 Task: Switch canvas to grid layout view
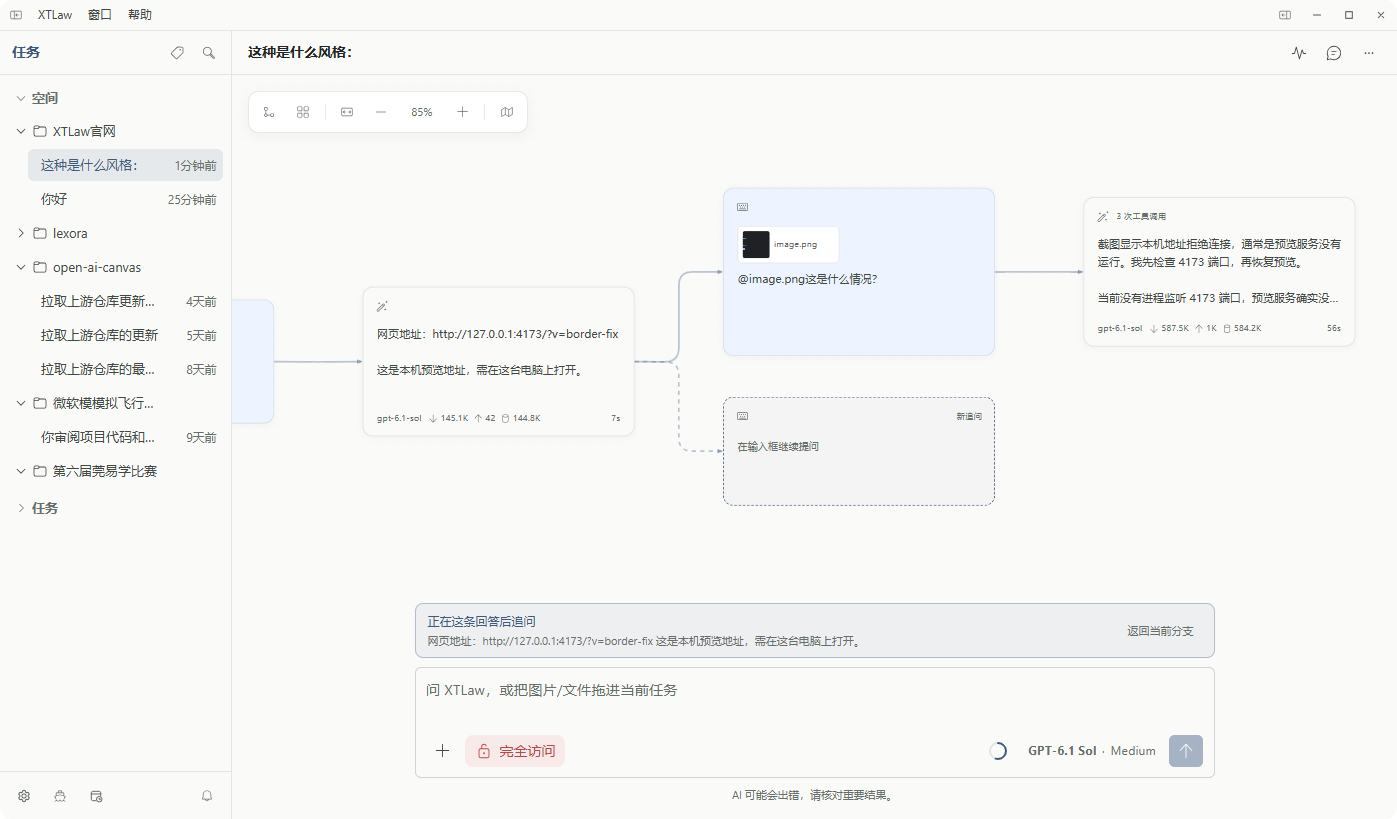[303, 112]
